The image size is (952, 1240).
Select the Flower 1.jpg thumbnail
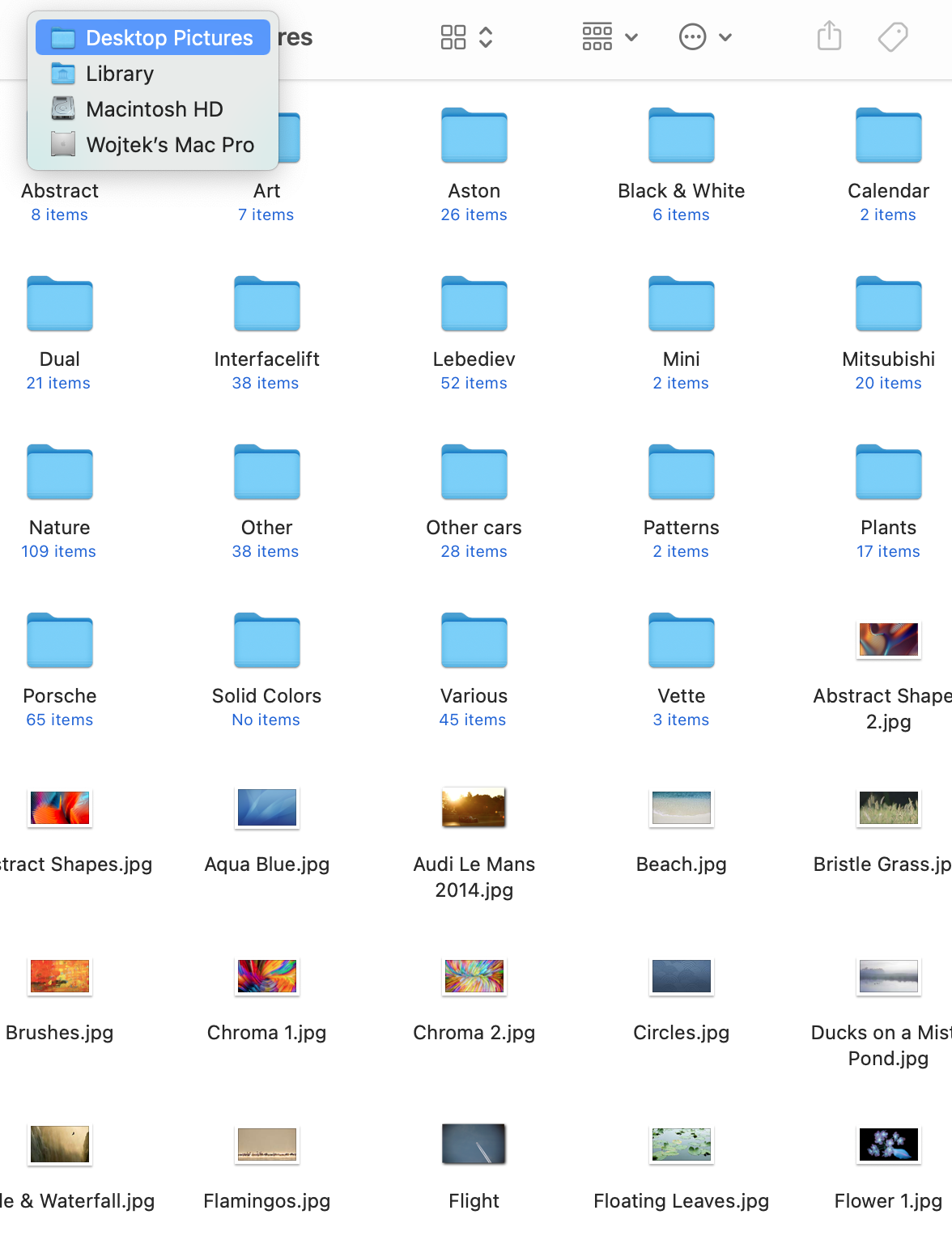pos(889,1144)
